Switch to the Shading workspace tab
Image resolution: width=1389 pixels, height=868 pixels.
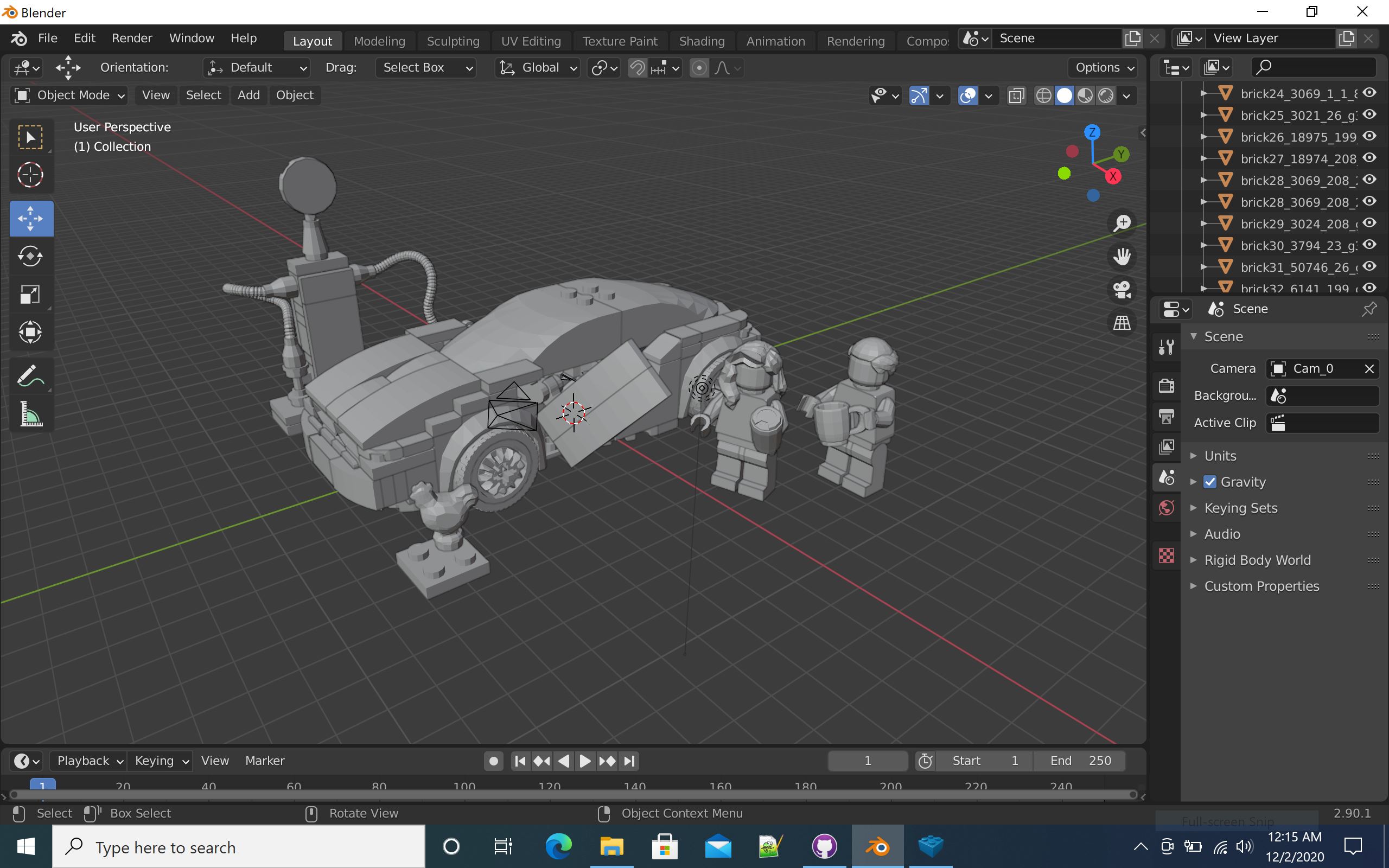[x=702, y=41]
